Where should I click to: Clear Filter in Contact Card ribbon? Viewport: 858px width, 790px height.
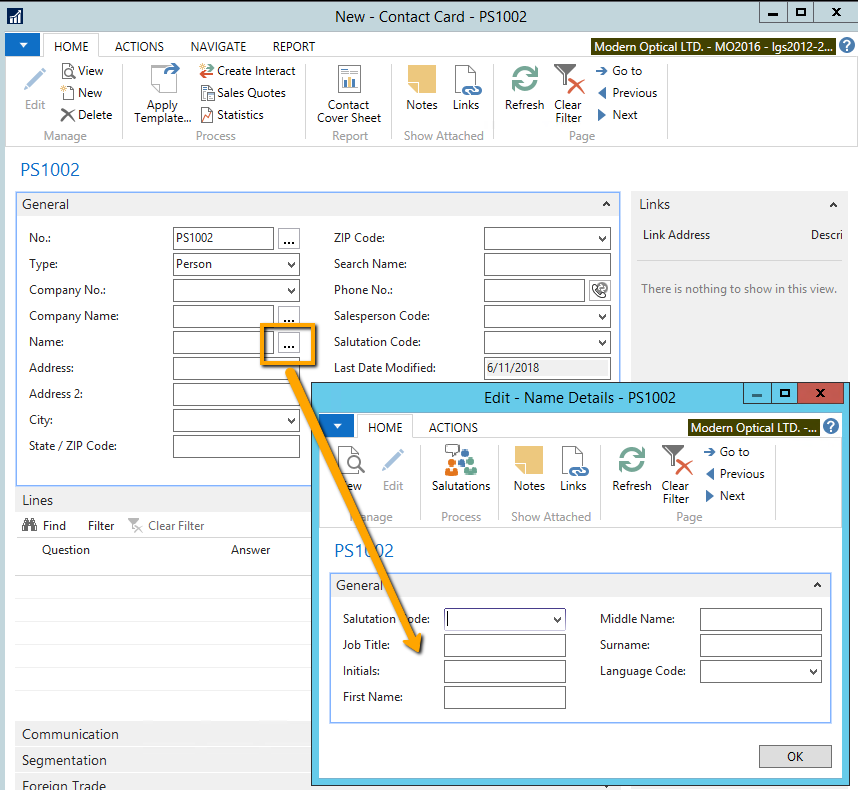569,94
